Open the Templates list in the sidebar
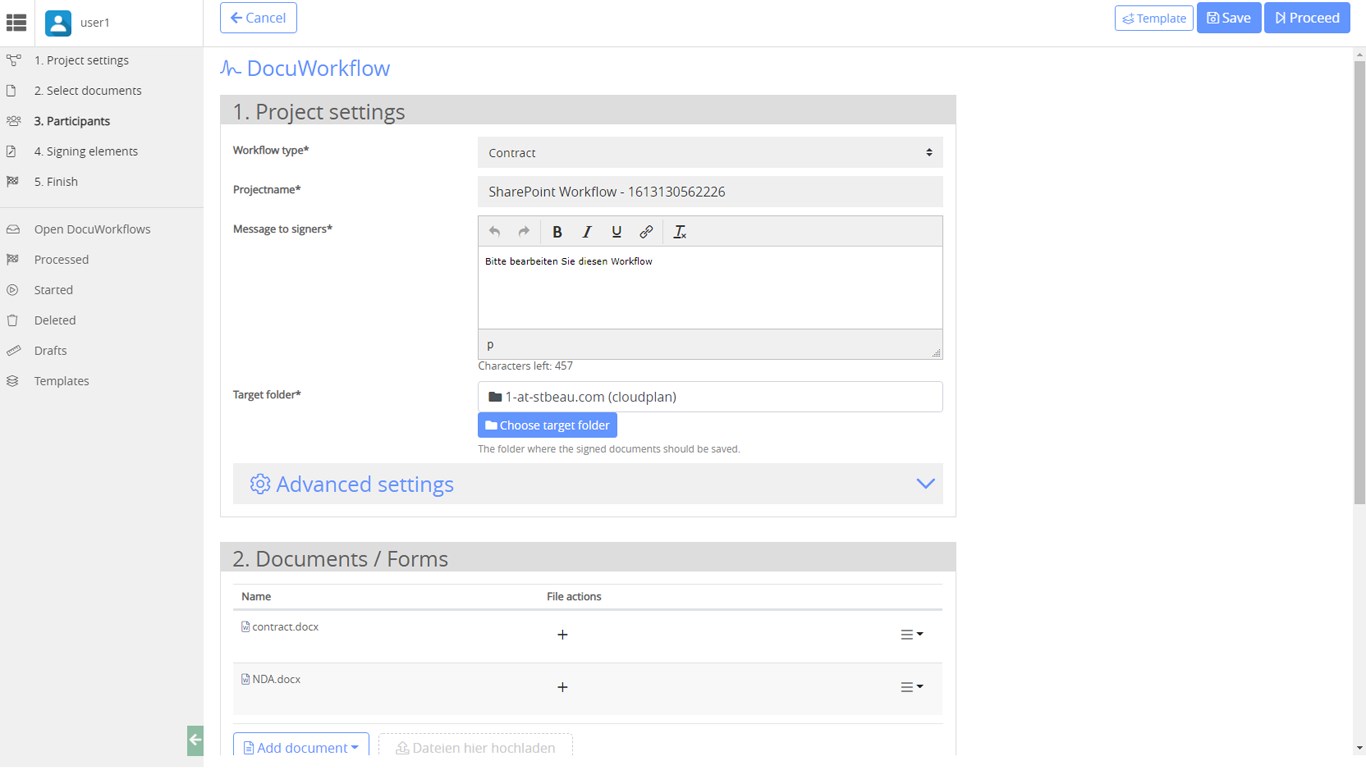 (61, 381)
